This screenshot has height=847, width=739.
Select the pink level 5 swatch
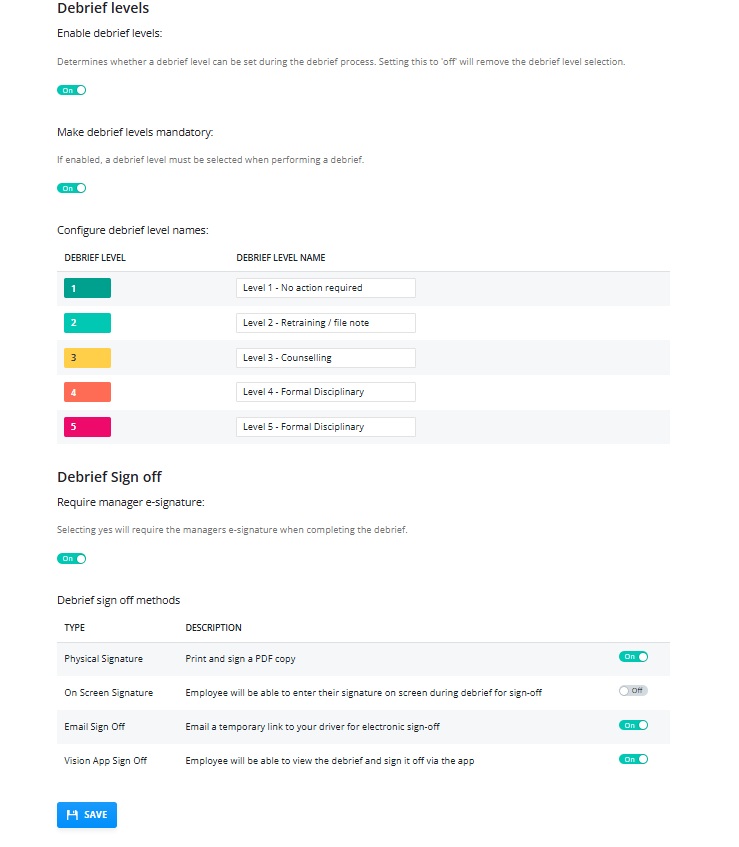pyautogui.click(x=88, y=427)
